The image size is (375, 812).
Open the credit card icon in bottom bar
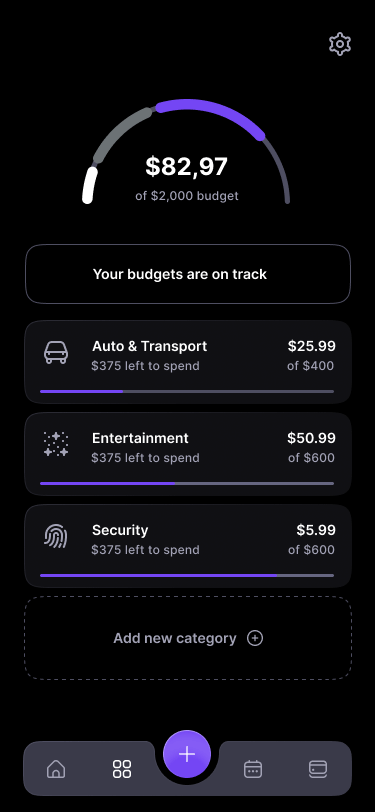tap(318, 768)
